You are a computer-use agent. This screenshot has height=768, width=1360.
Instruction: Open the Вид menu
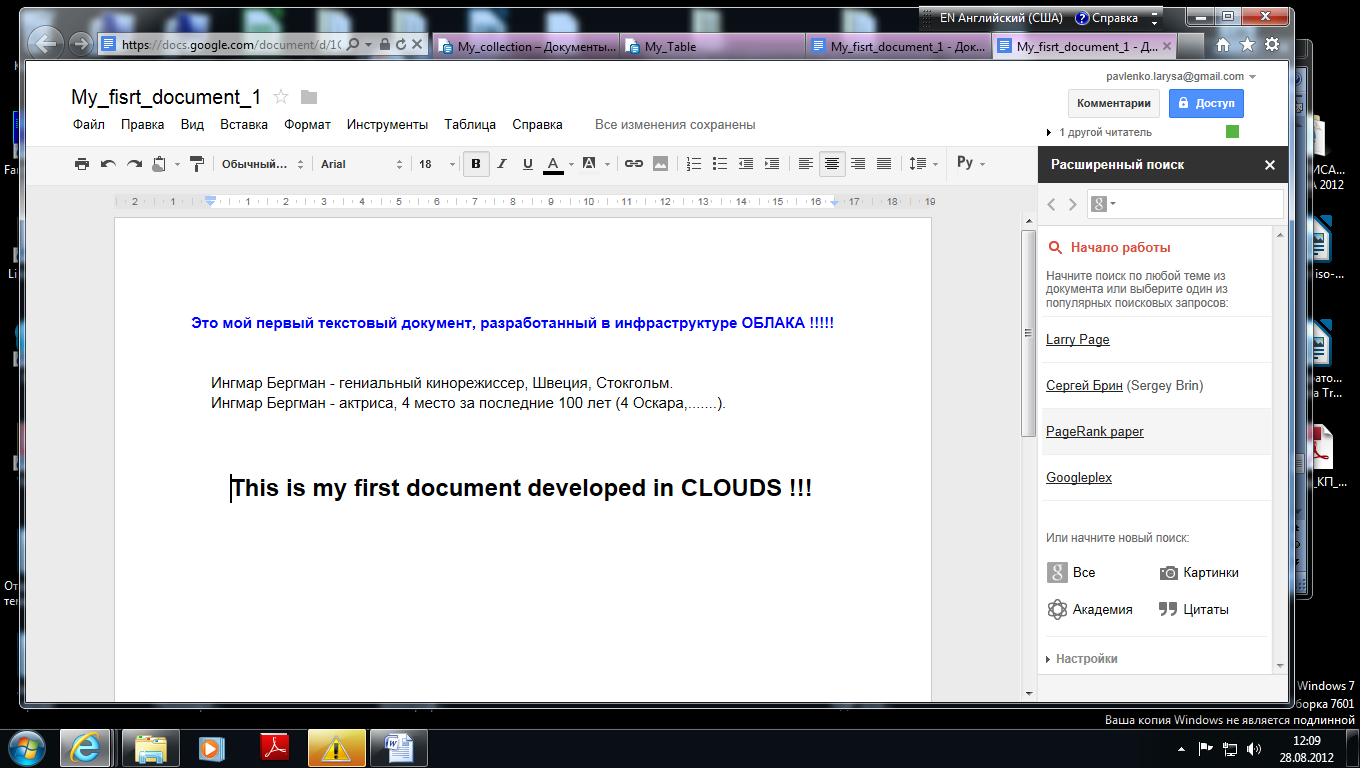[192, 125]
